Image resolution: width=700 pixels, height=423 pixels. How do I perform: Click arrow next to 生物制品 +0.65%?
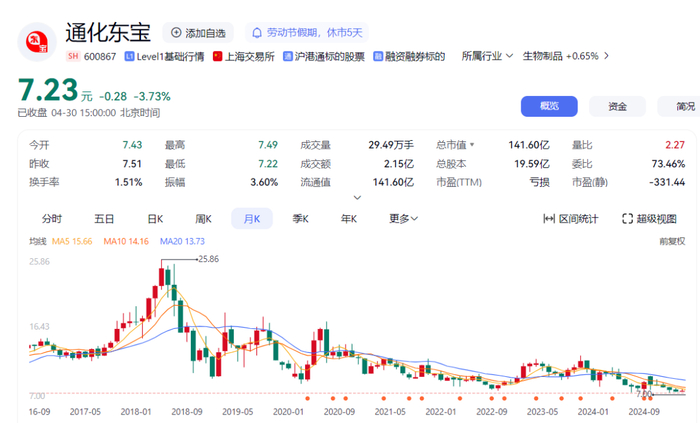tap(606, 56)
